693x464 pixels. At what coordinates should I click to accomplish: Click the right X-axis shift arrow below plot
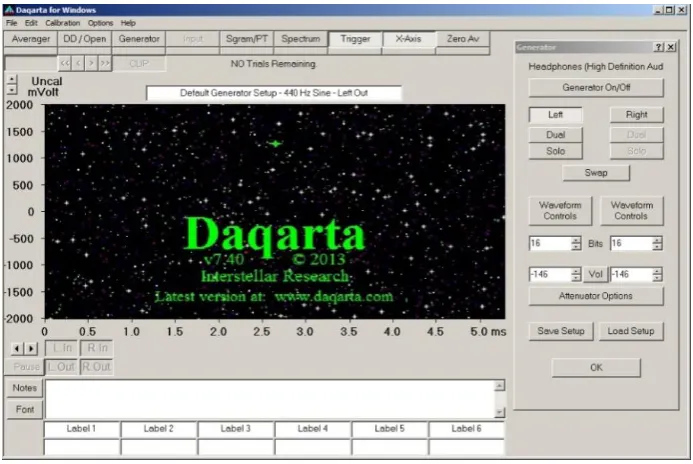(x=31, y=349)
